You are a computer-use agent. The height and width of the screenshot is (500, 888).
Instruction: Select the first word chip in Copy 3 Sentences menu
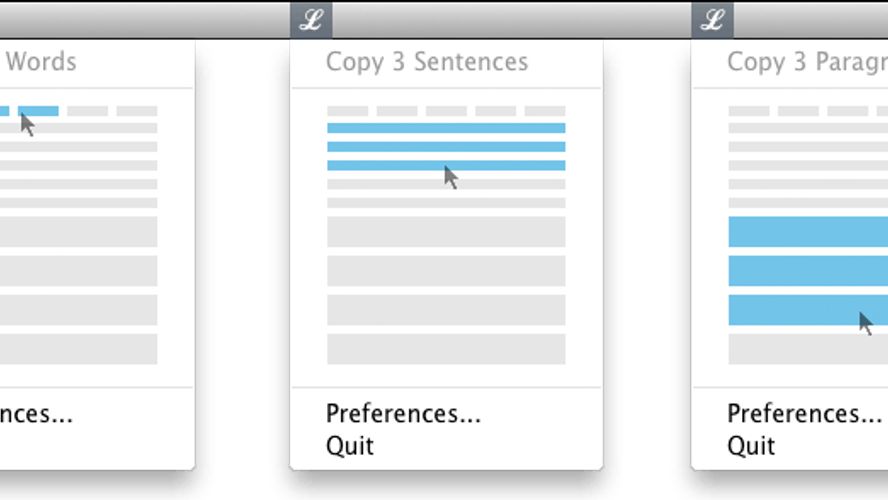347,110
